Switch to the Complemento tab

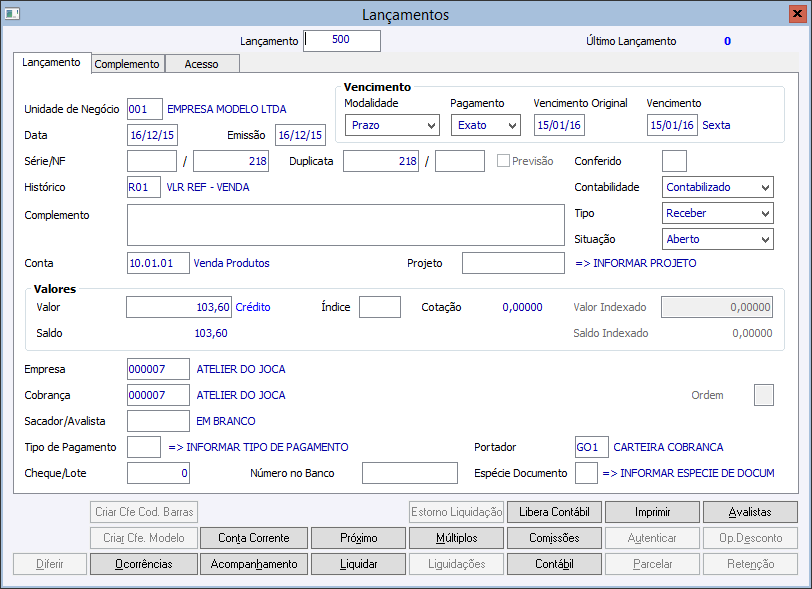point(127,64)
